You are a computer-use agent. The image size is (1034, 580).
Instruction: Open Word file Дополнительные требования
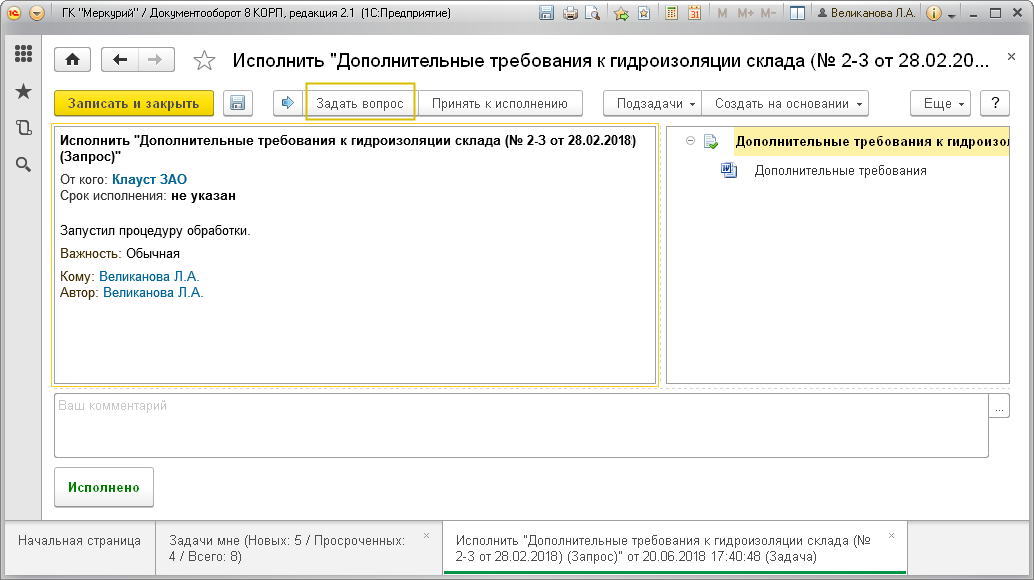[x=840, y=171]
